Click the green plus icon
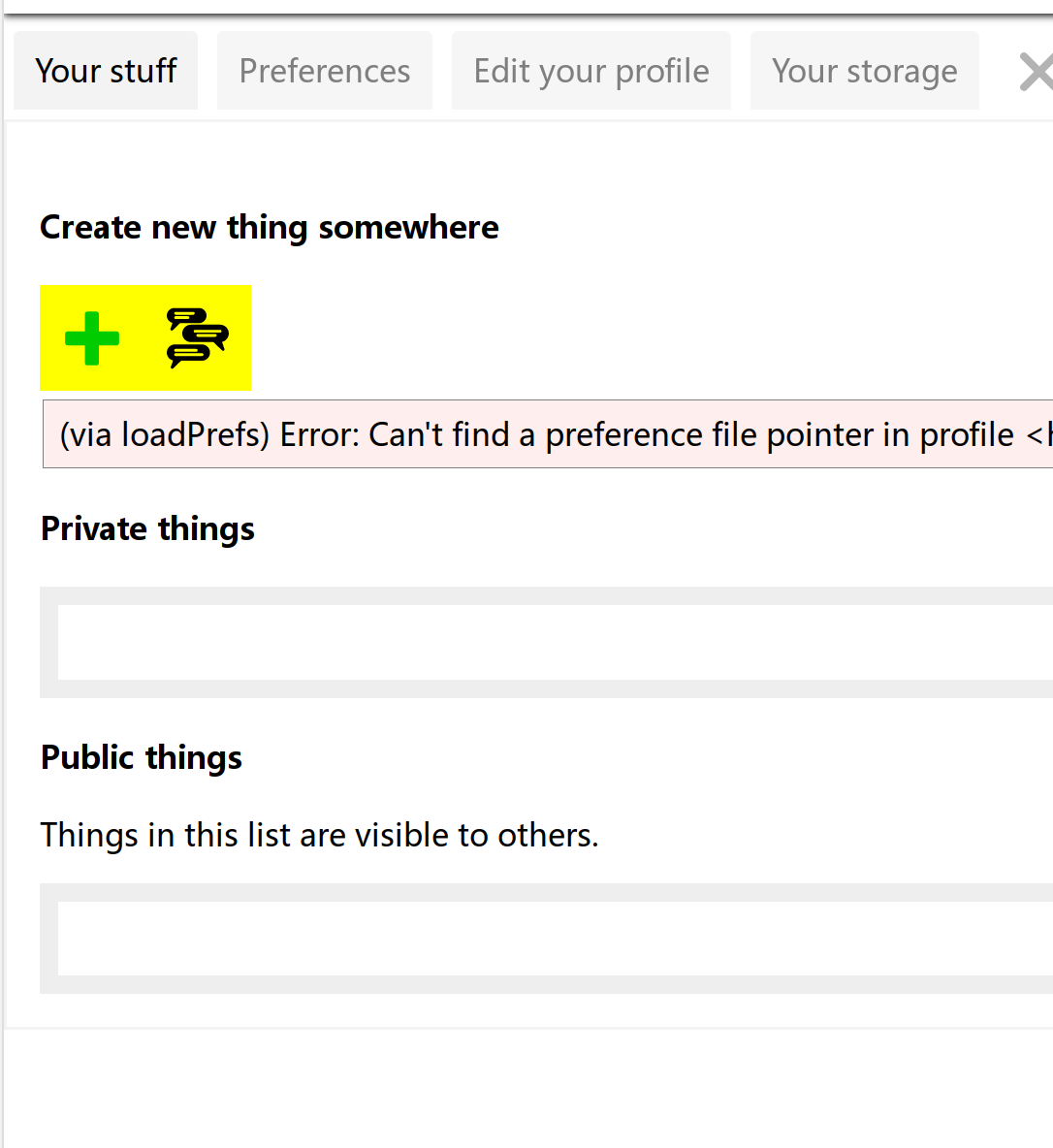 coord(92,338)
